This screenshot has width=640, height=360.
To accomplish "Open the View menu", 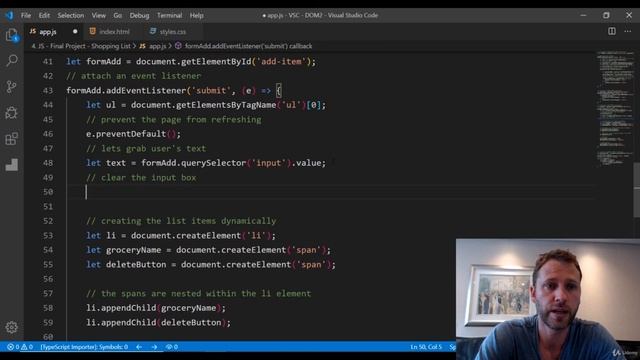I will (98, 16).
